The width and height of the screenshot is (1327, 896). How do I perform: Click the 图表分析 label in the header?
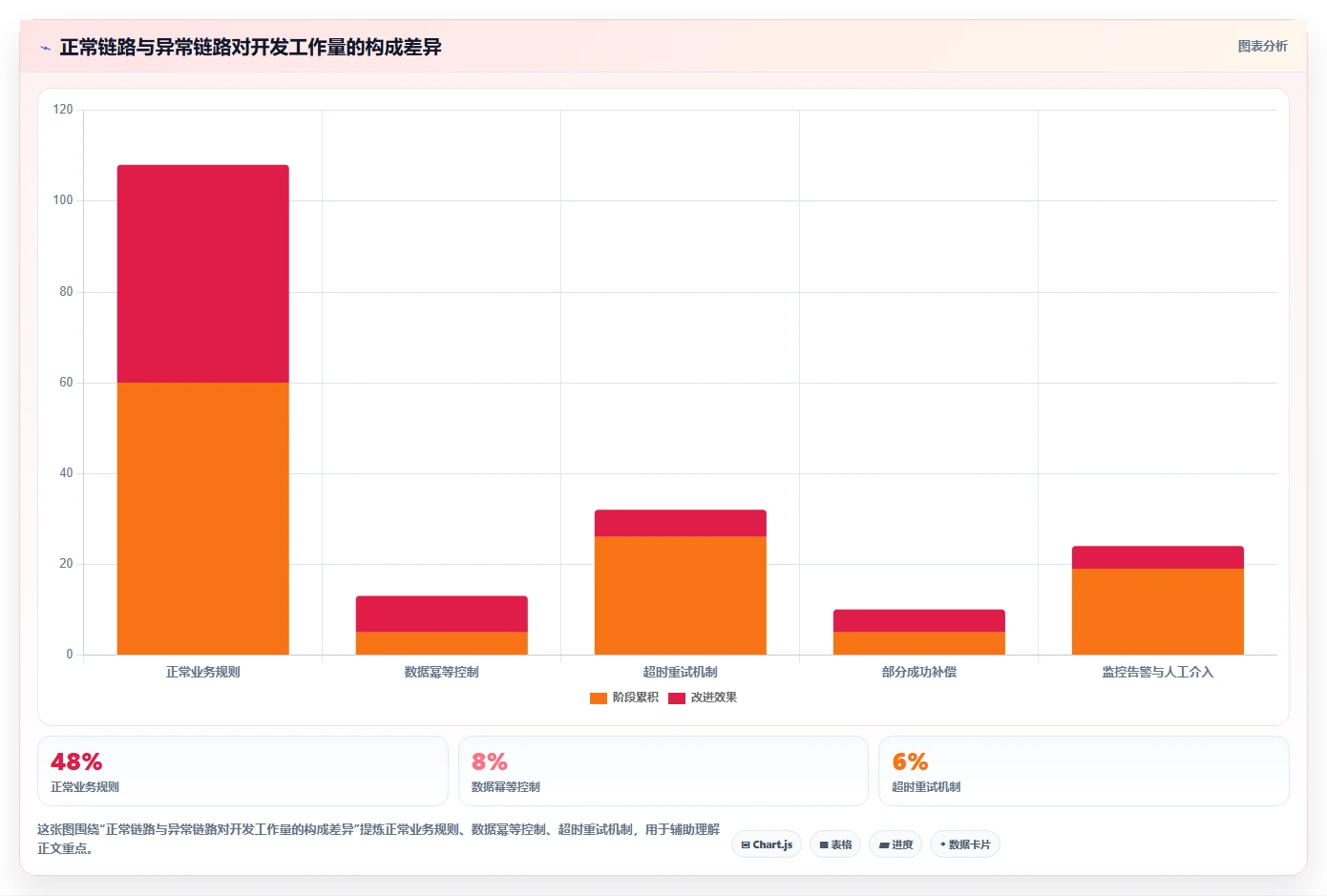click(x=1262, y=46)
